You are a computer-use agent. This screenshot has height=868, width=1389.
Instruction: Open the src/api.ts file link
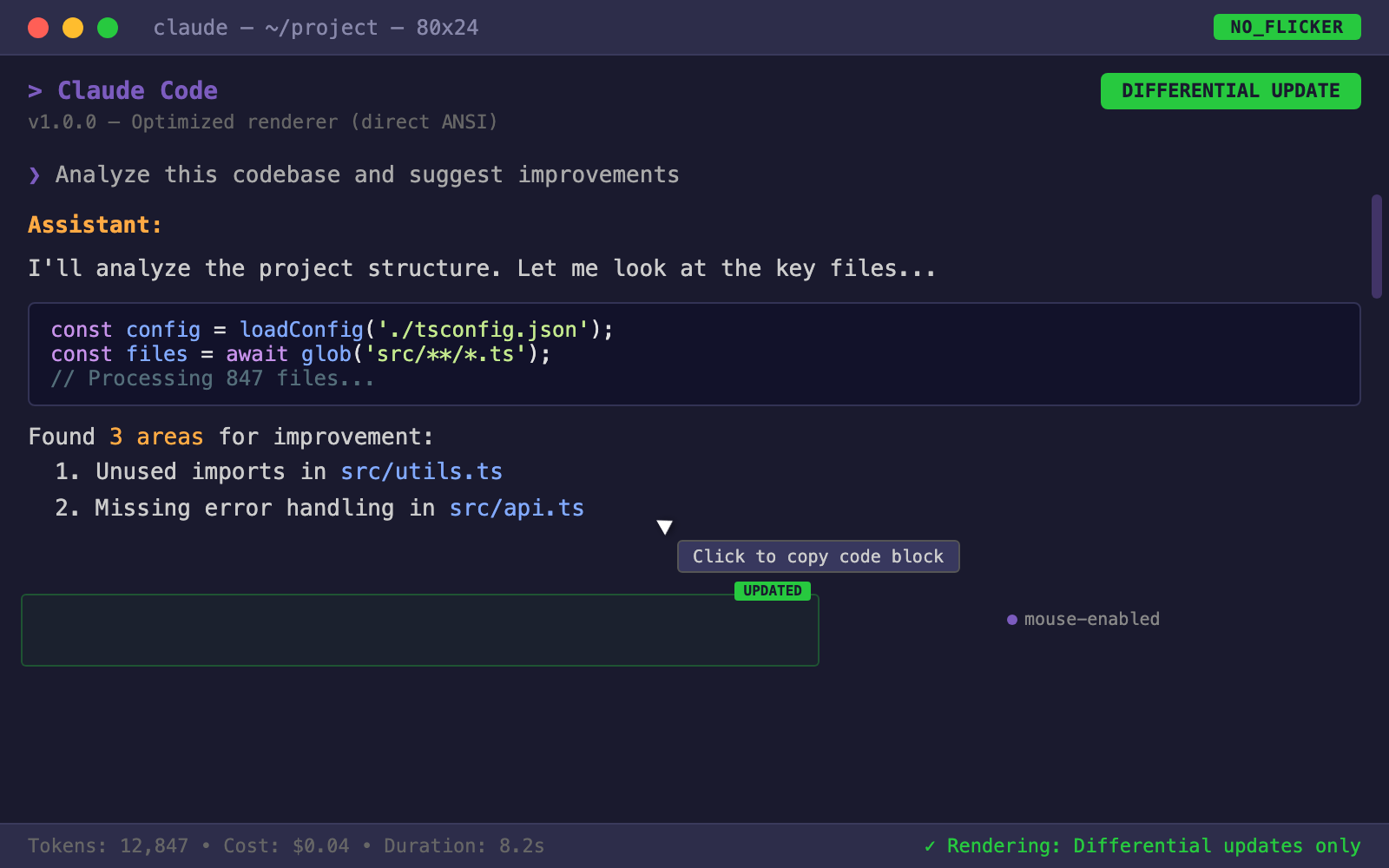pyautogui.click(x=517, y=508)
